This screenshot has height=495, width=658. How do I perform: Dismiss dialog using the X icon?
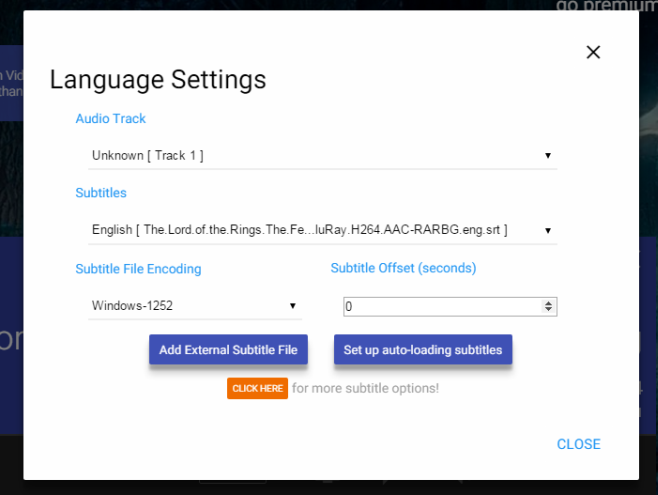tap(593, 52)
